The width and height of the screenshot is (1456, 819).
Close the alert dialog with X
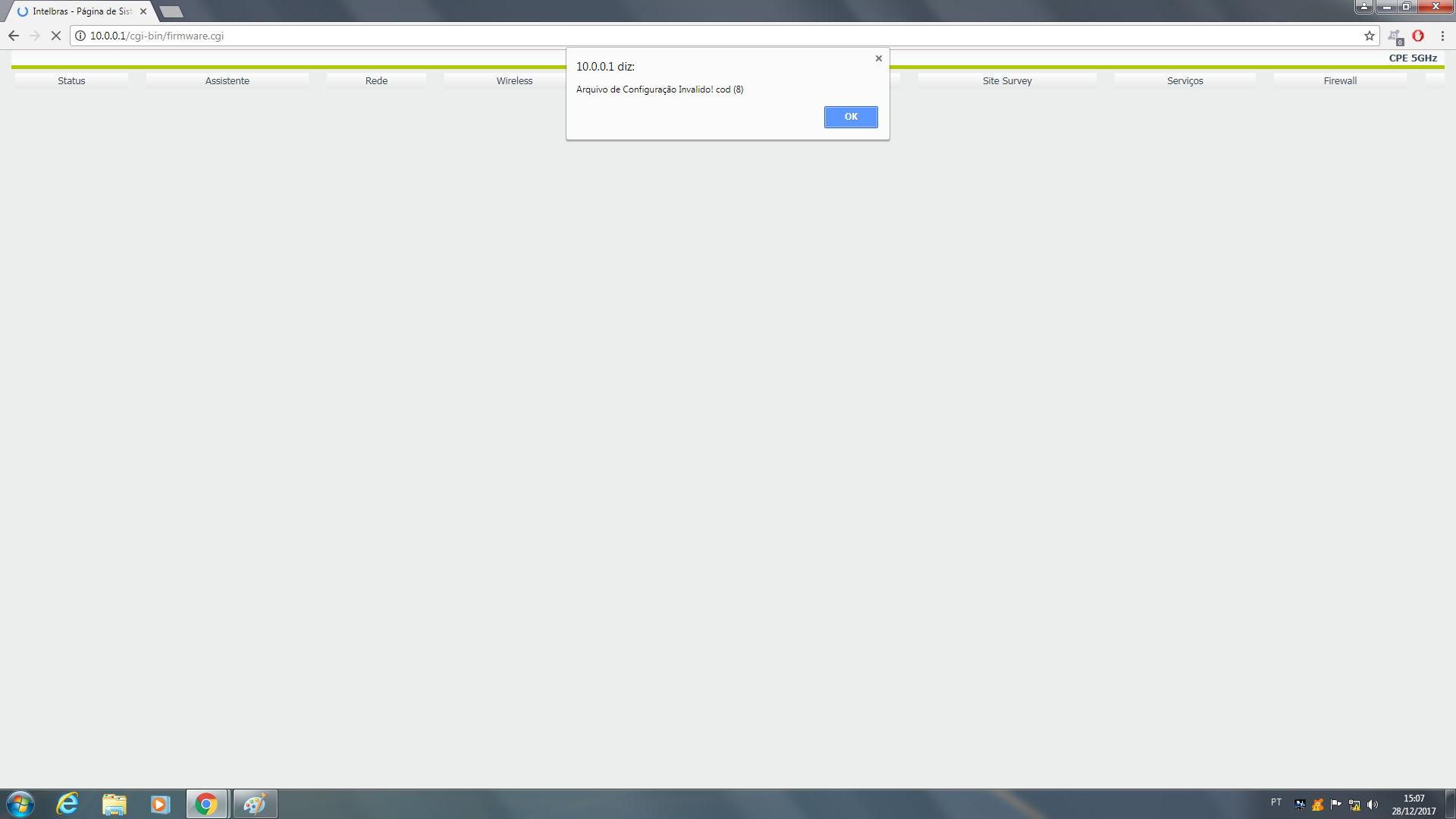[878, 58]
